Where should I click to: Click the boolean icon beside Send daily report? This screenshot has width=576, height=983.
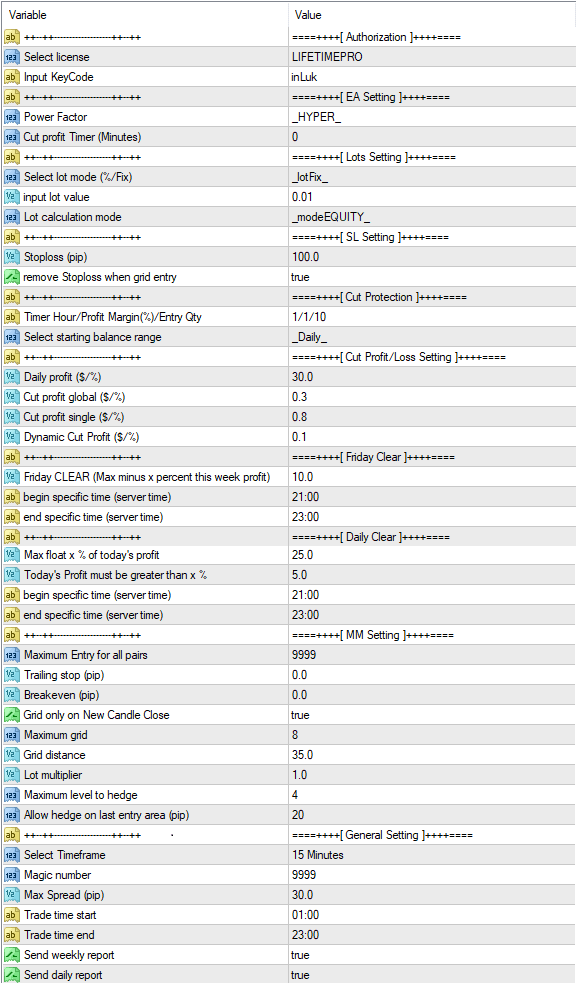pyautogui.click(x=12, y=975)
